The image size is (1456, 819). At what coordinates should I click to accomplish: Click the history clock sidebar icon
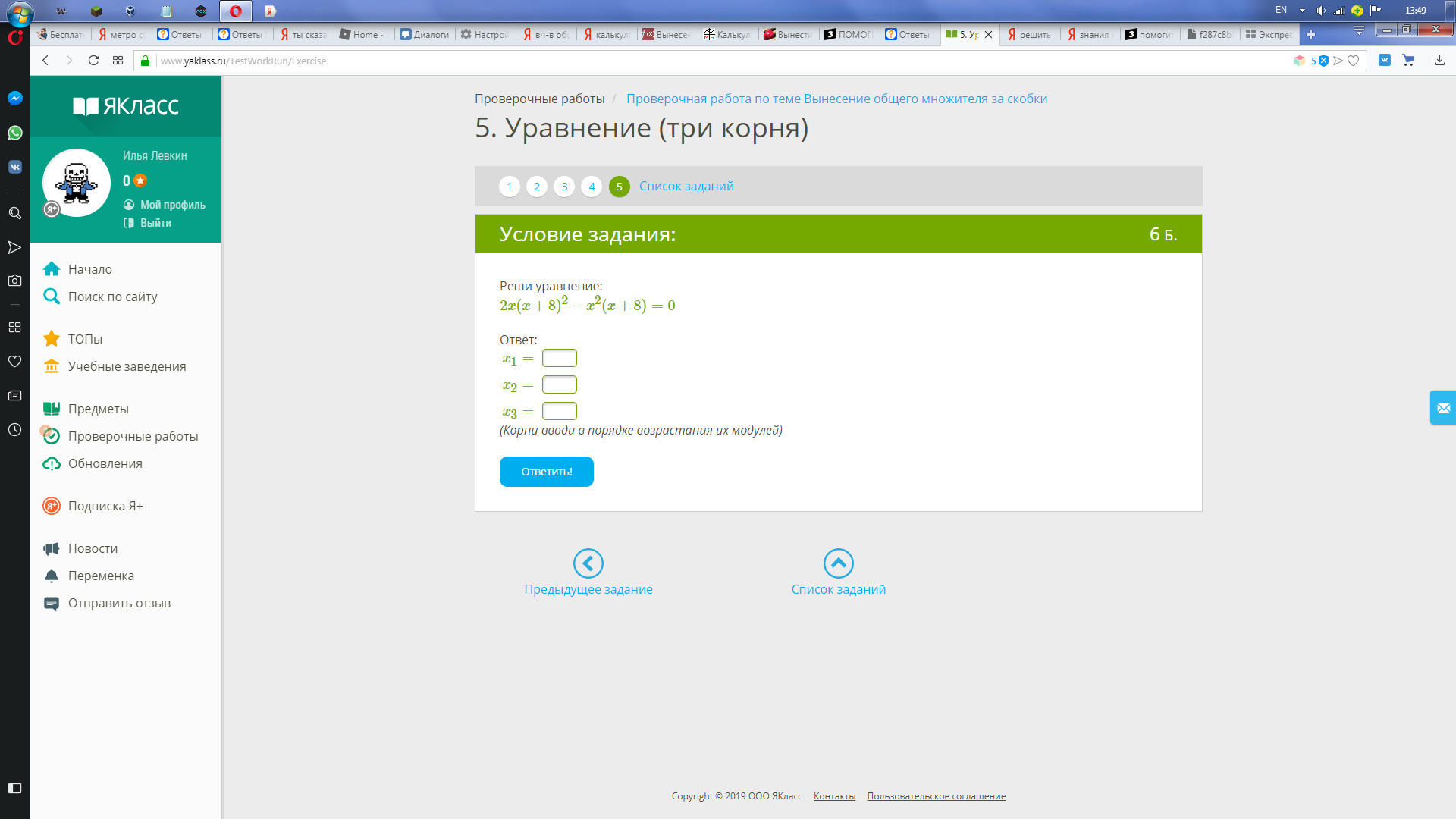tap(14, 430)
